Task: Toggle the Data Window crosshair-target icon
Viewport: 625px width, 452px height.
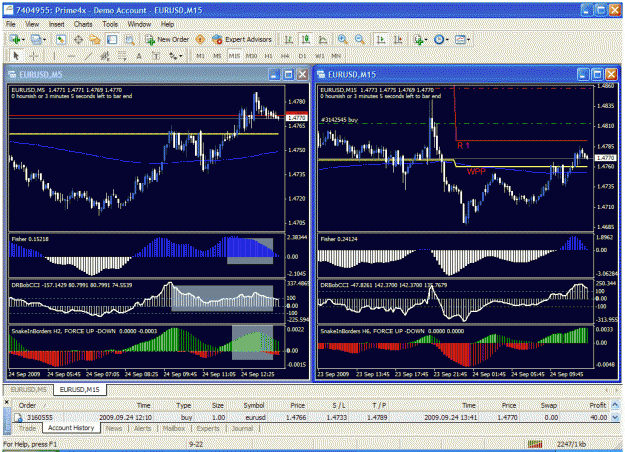Action: tap(78, 39)
